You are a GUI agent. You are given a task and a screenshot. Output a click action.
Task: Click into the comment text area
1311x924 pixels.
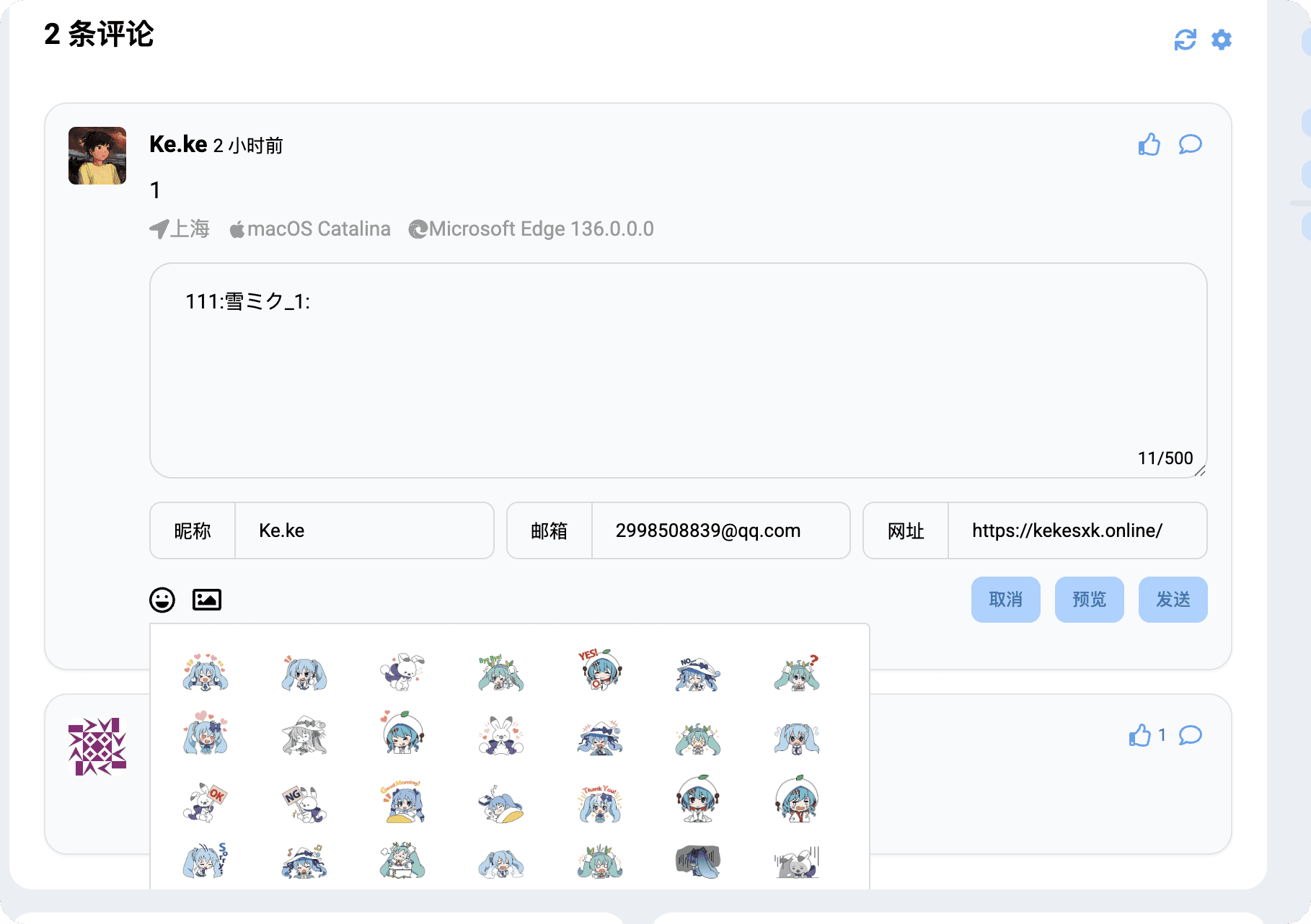[x=679, y=370]
